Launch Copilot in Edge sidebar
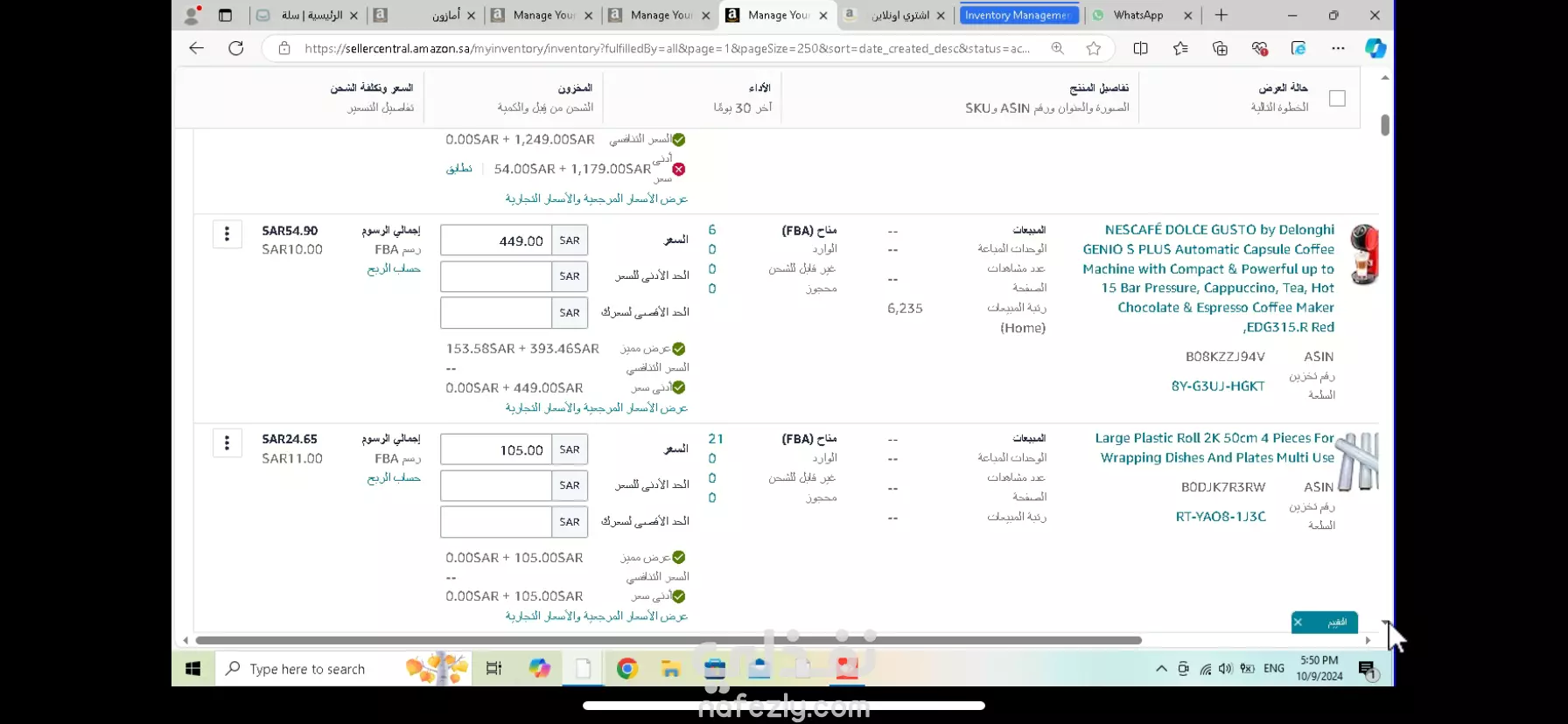 (x=1375, y=48)
